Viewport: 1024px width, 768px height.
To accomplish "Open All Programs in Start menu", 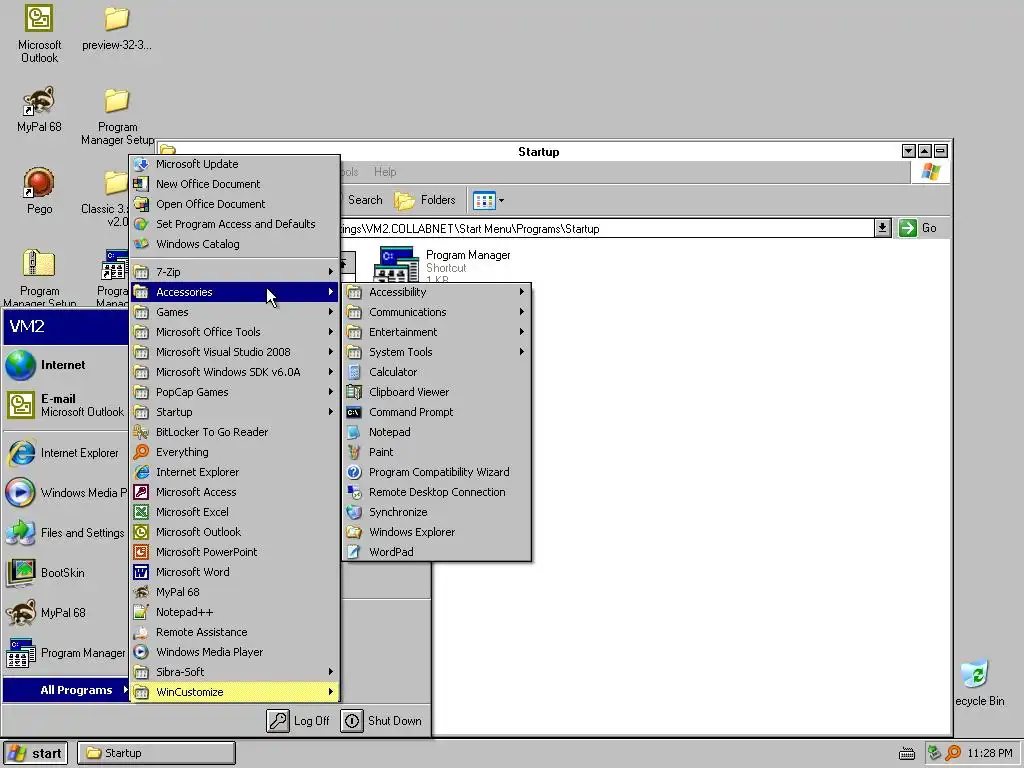I will coord(65,690).
